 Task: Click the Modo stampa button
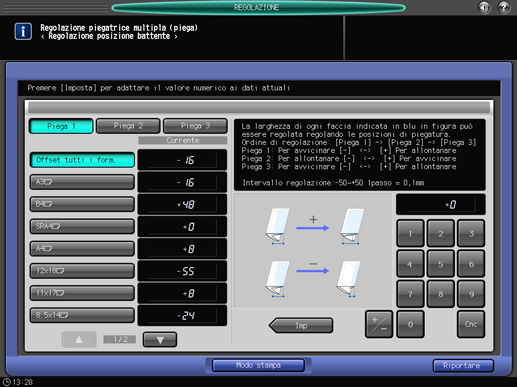click(x=258, y=365)
